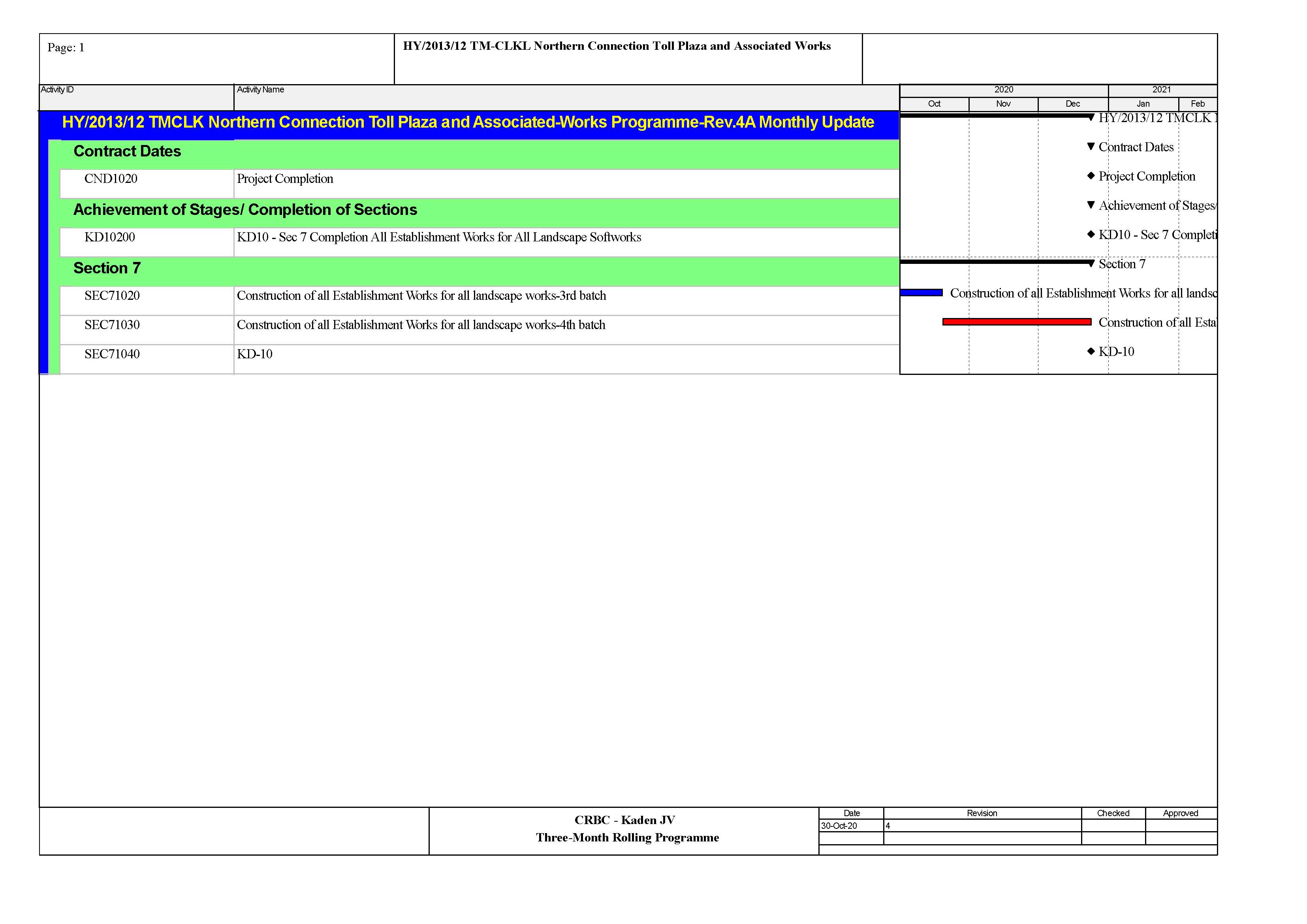Viewport: 1307px width, 924px height.
Task: Click the Activity Name column header
Action: coord(566,97)
